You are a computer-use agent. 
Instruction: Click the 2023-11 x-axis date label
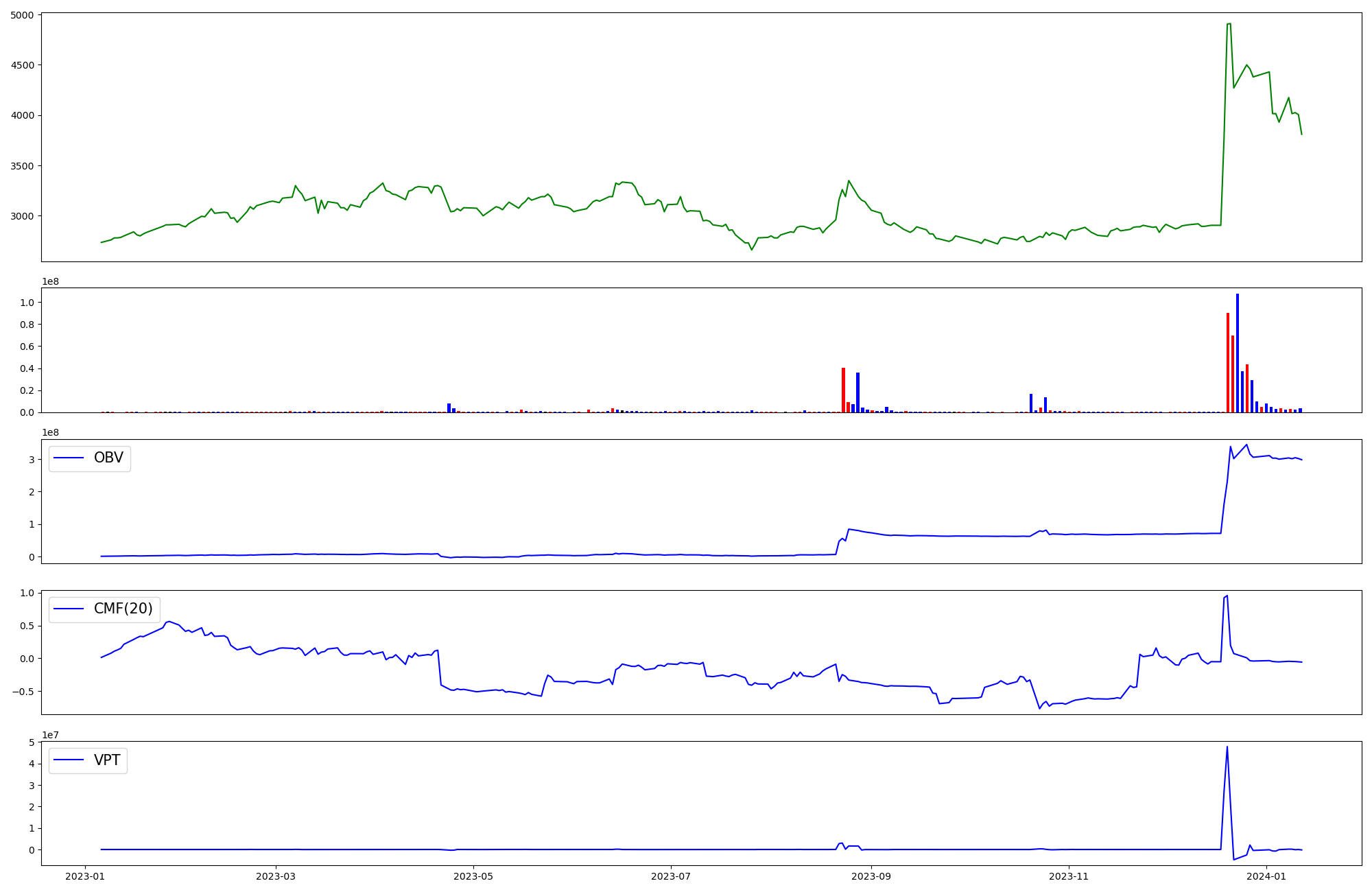tap(1069, 876)
